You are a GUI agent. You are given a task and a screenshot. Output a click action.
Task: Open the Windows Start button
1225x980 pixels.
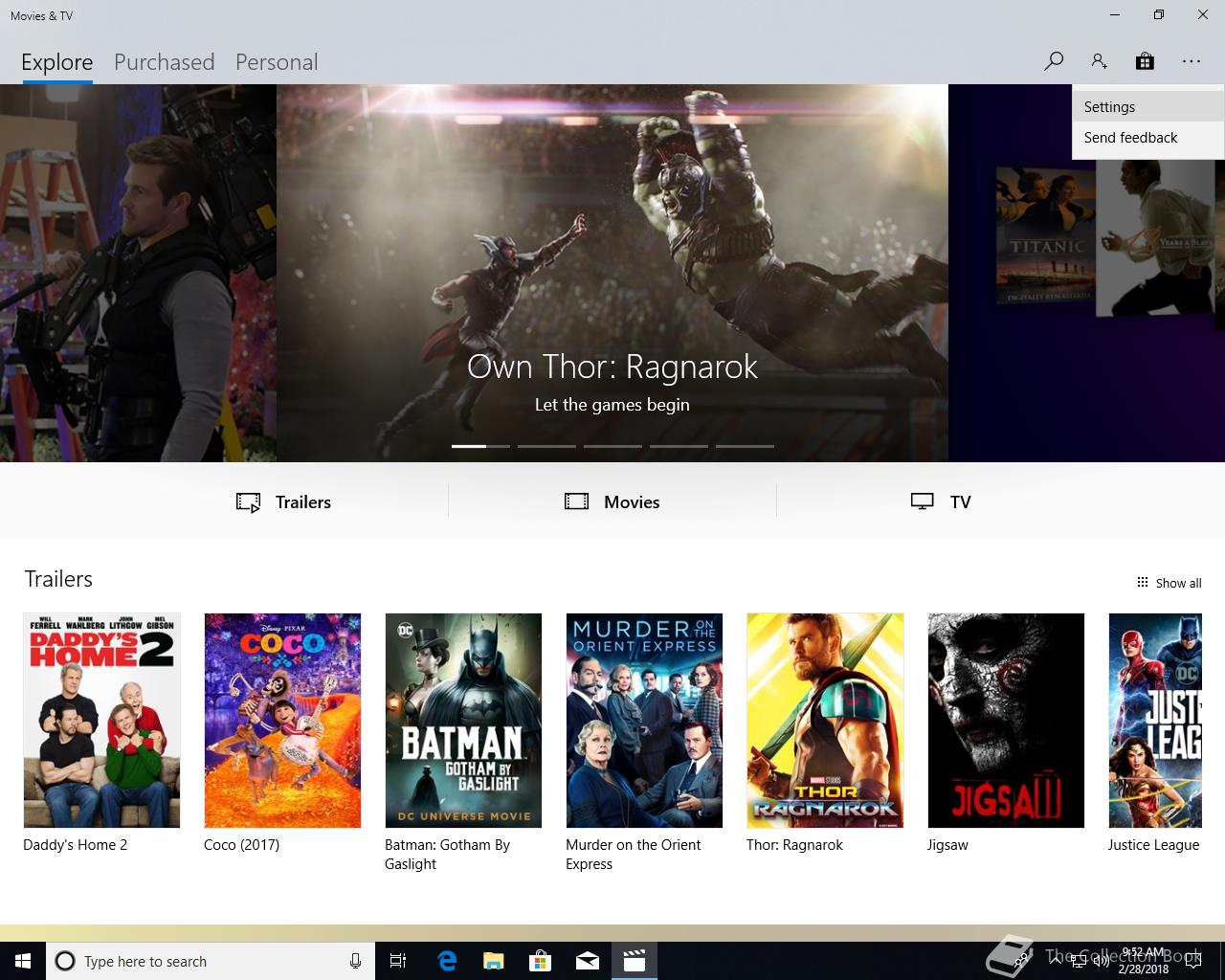click(x=23, y=961)
